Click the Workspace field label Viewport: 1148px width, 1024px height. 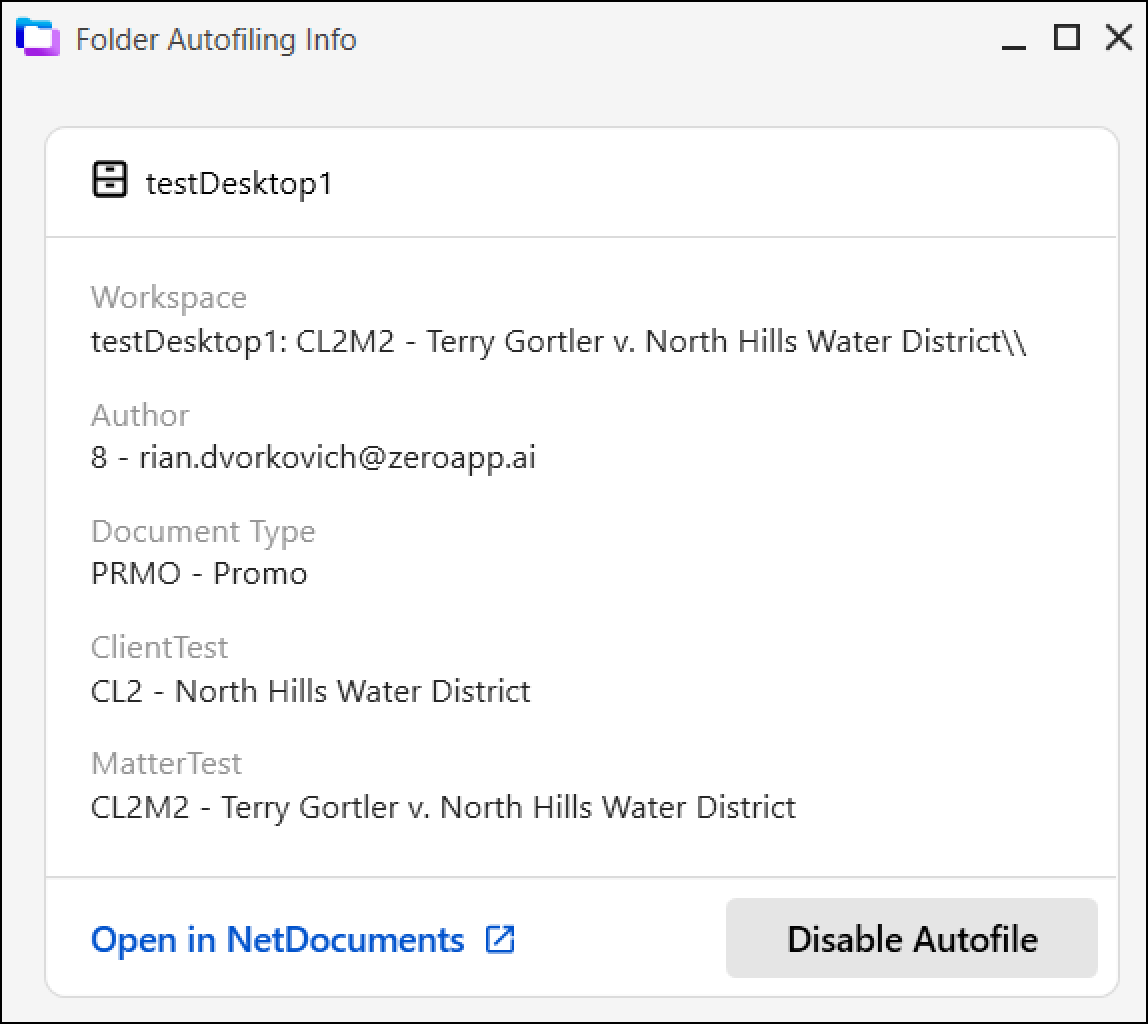tap(168, 298)
